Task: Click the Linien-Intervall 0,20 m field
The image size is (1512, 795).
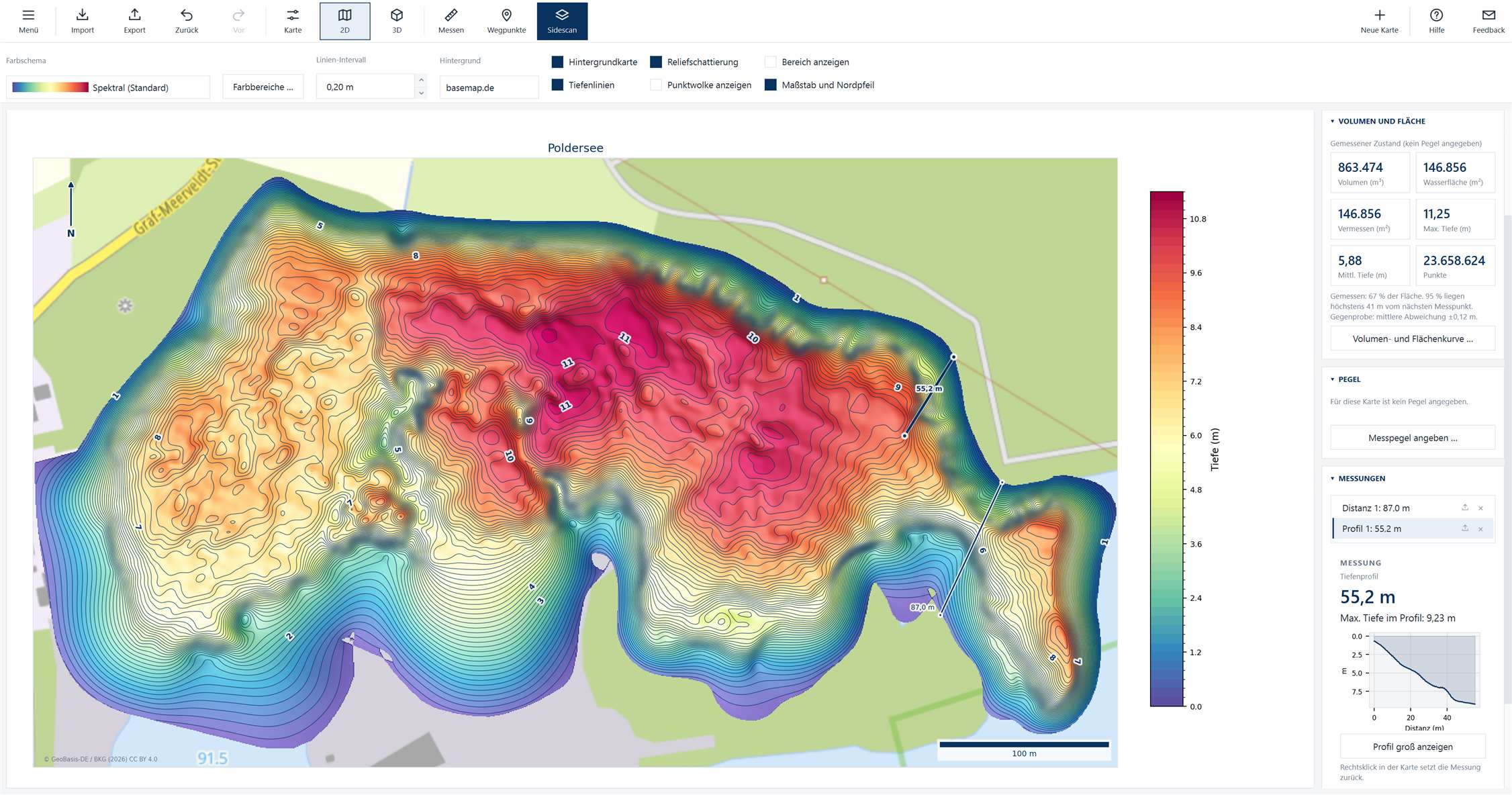Action: point(365,87)
